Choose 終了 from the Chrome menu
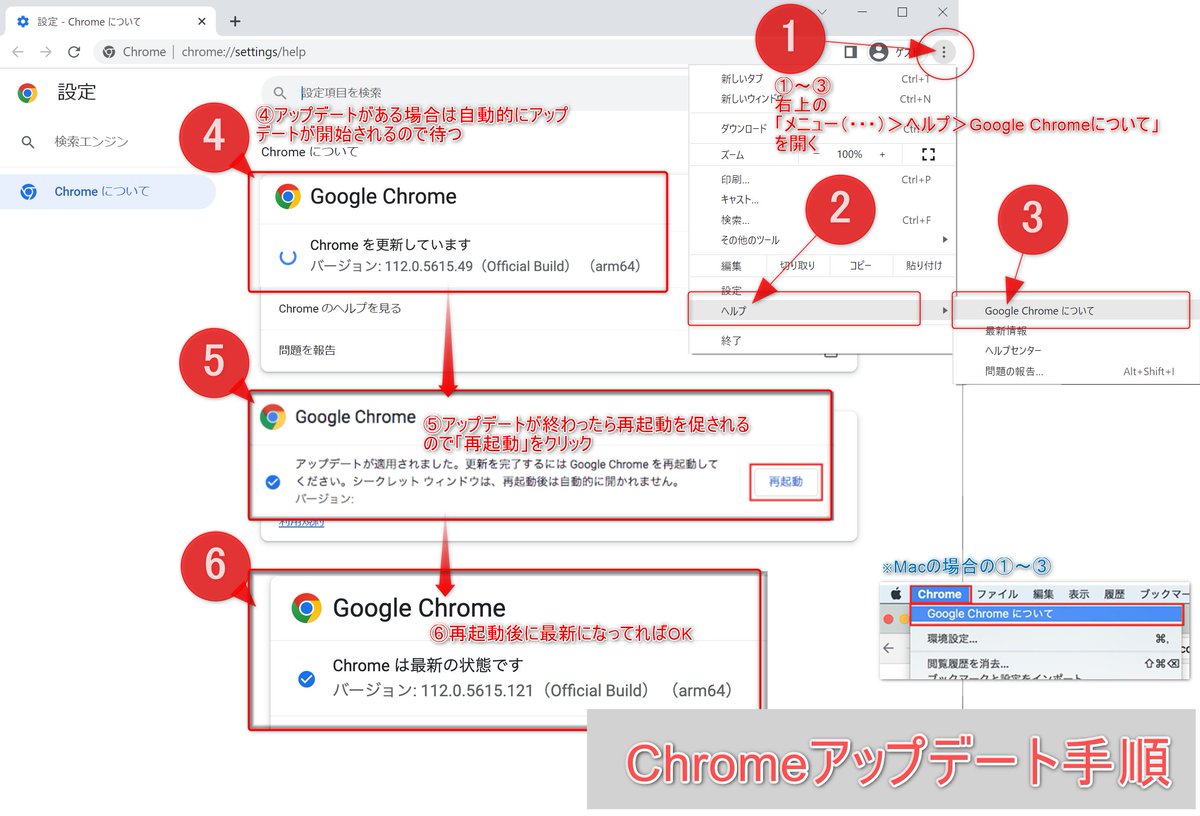 823,341
